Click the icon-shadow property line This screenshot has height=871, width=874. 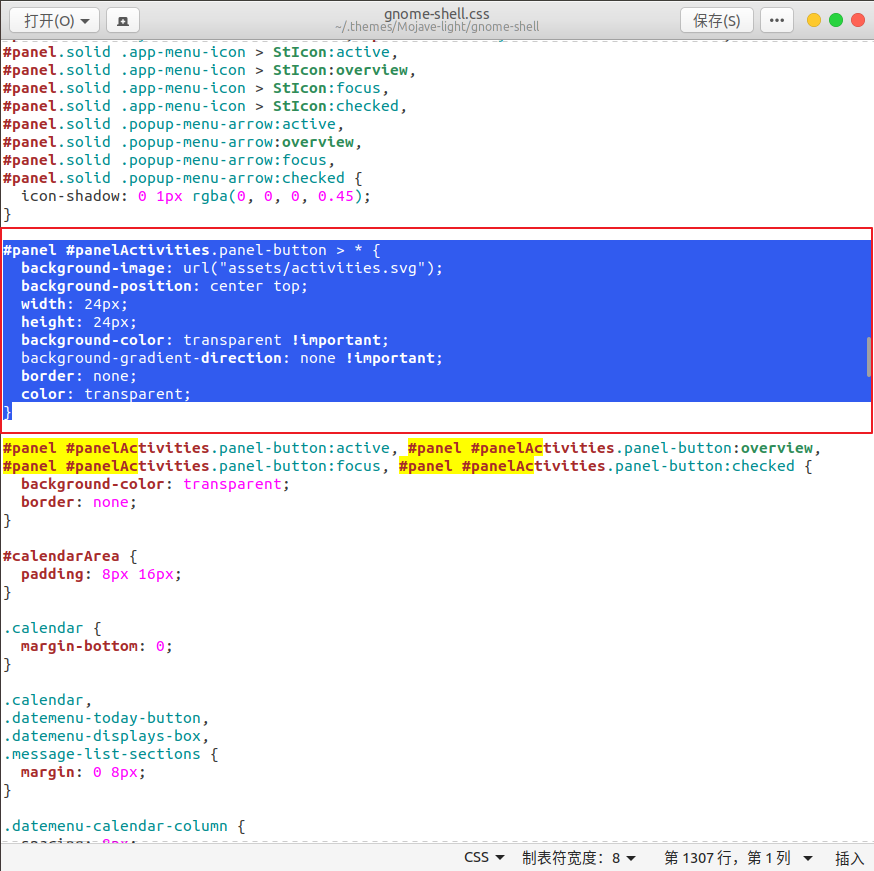(195, 196)
